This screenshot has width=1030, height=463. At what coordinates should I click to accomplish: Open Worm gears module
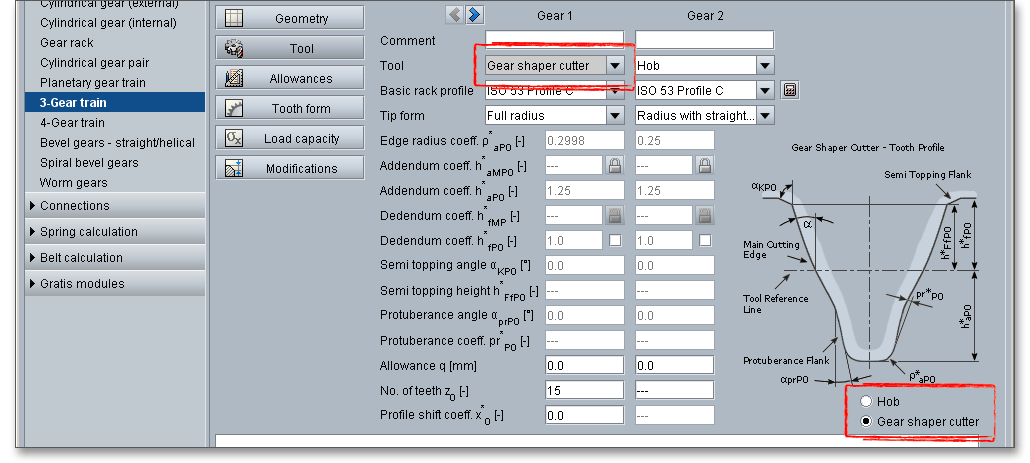pyautogui.click(x=73, y=183)
